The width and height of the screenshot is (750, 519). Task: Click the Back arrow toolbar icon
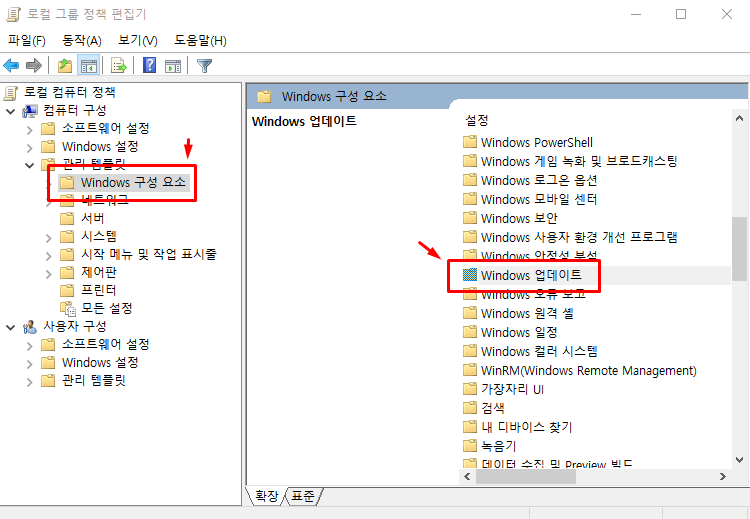pos(11,65)
